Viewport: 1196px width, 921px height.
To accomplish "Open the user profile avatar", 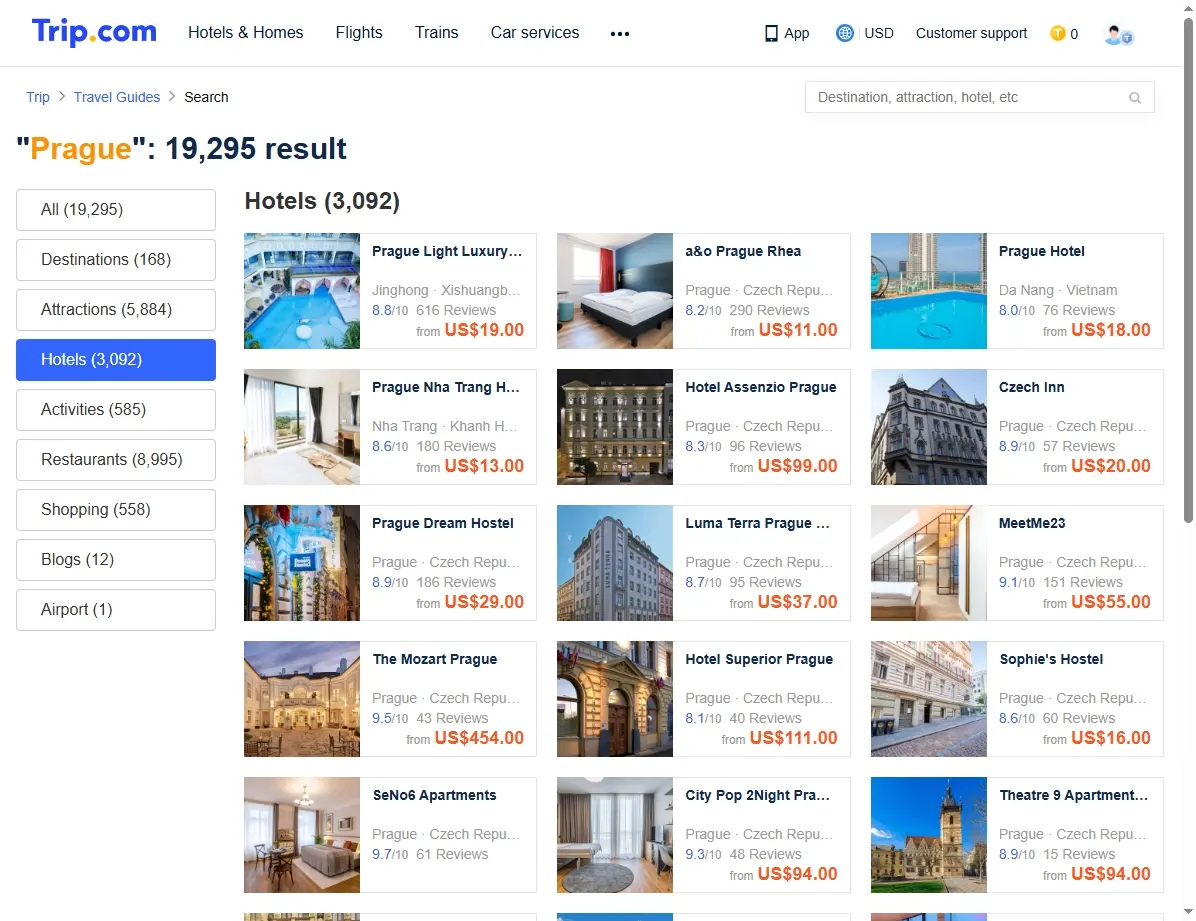I will (x=1118, y=34).
